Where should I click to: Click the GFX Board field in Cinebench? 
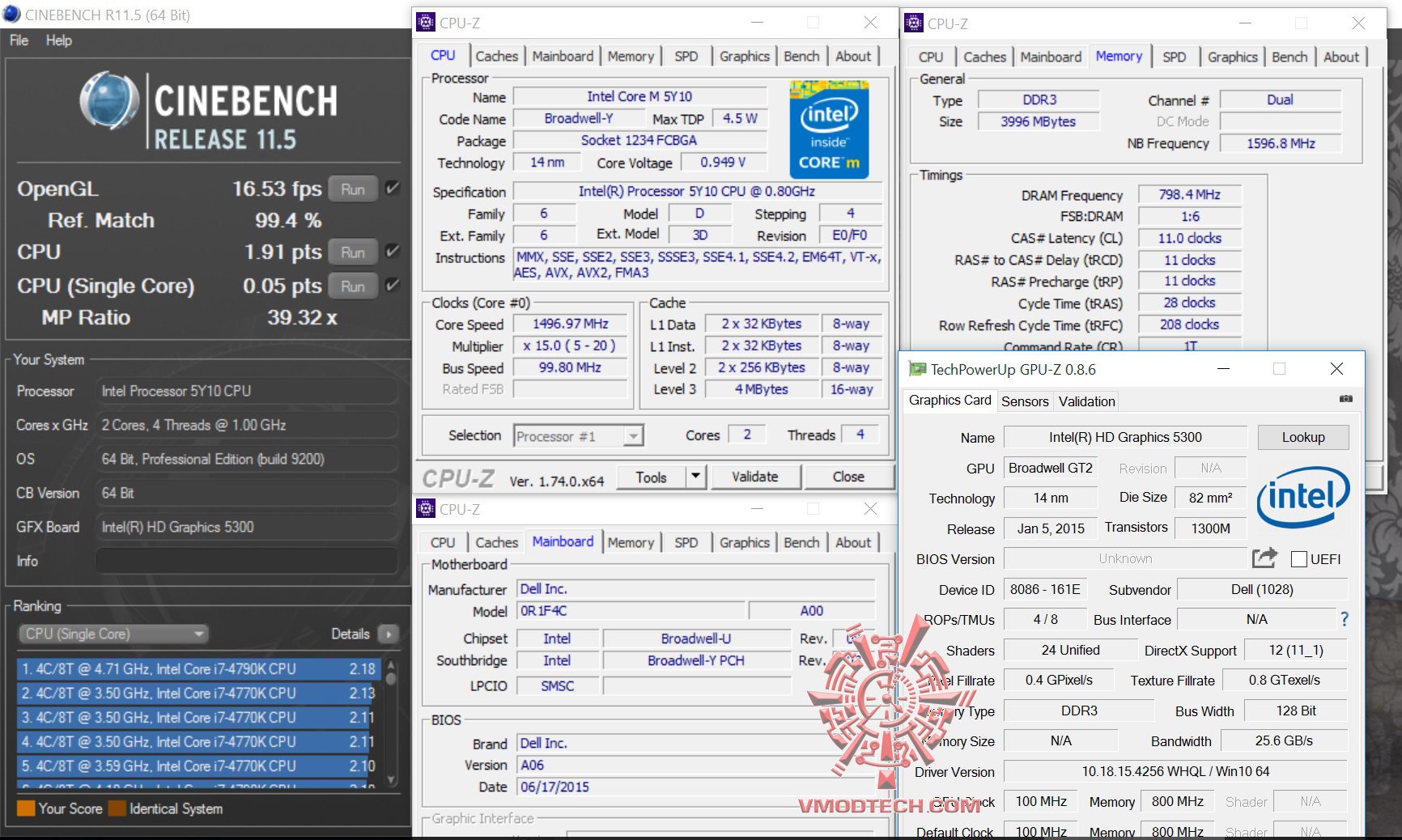[247, 527]
